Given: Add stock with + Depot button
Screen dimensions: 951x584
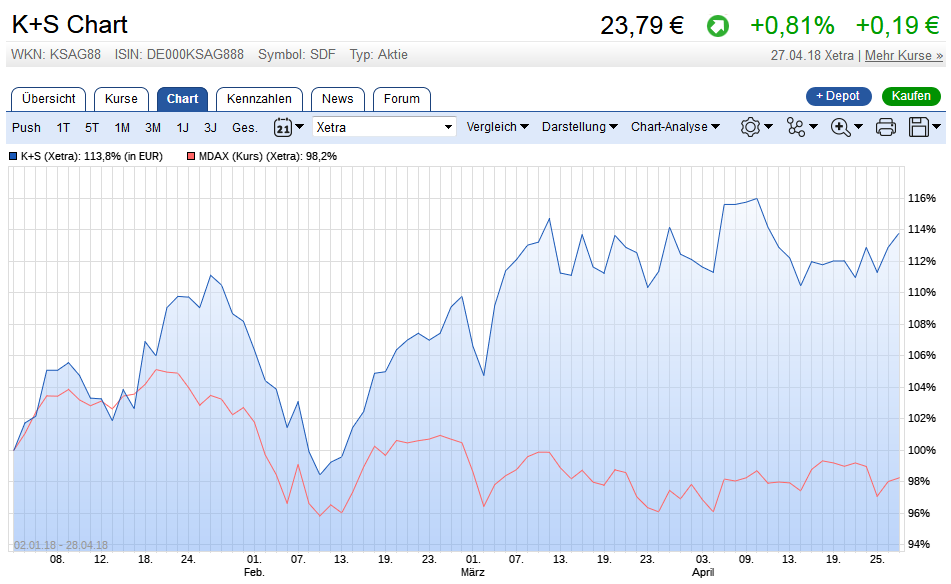Looking at the screenshot, I should point(838,96).
